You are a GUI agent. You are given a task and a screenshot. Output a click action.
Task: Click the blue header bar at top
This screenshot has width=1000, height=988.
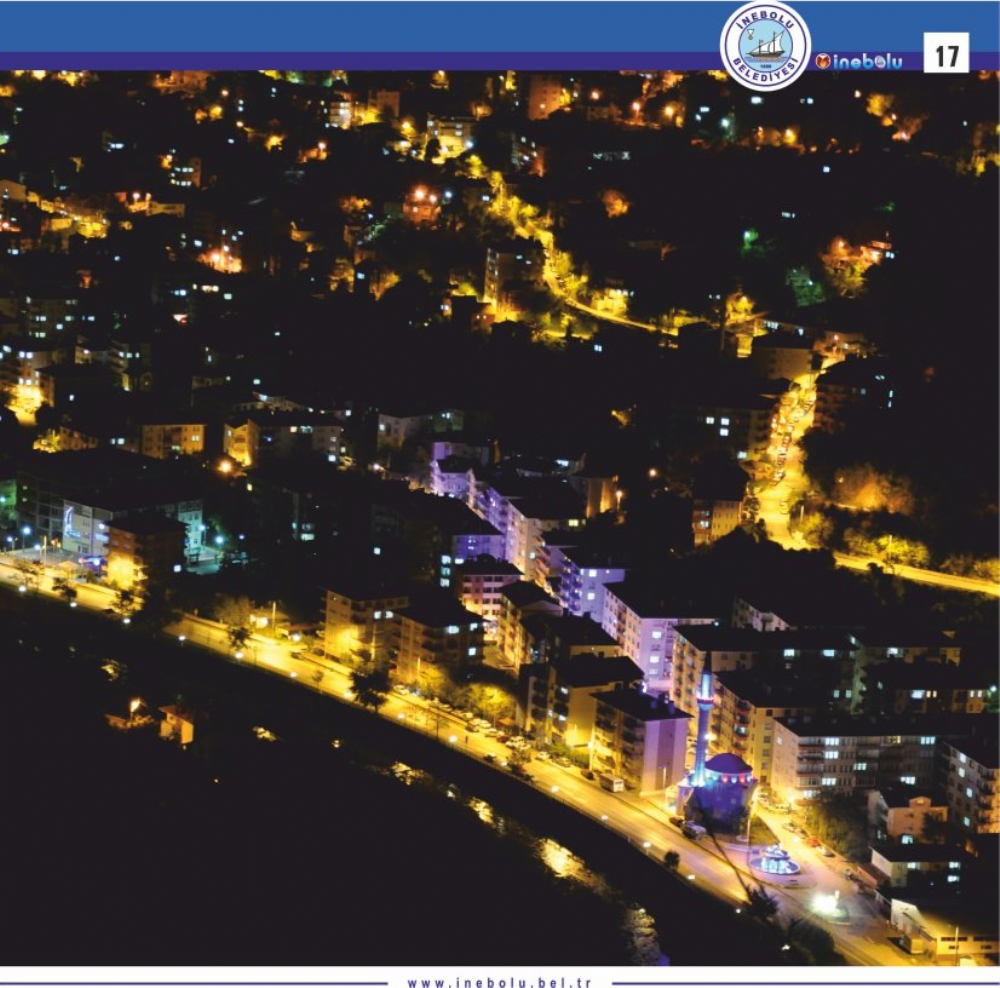pyautogui.click(x=350, y=25)
